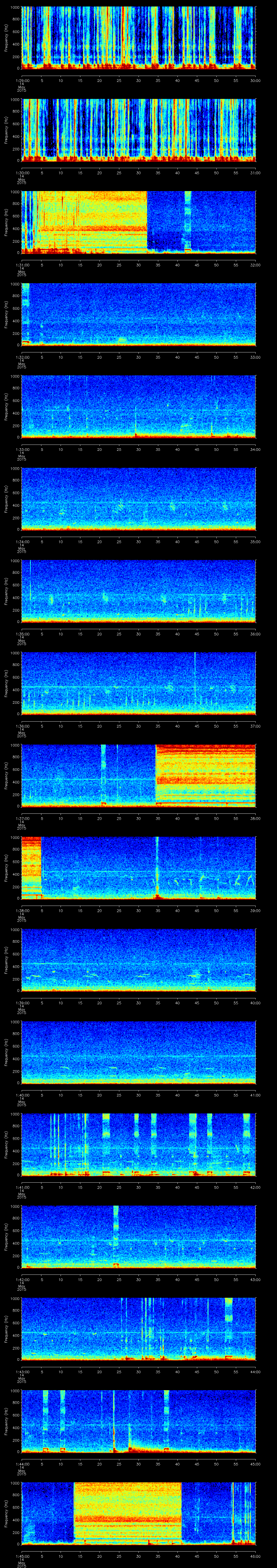
Task: Click the spectrogram panel starting at 1:45:00
Action: pos(138,1513)
